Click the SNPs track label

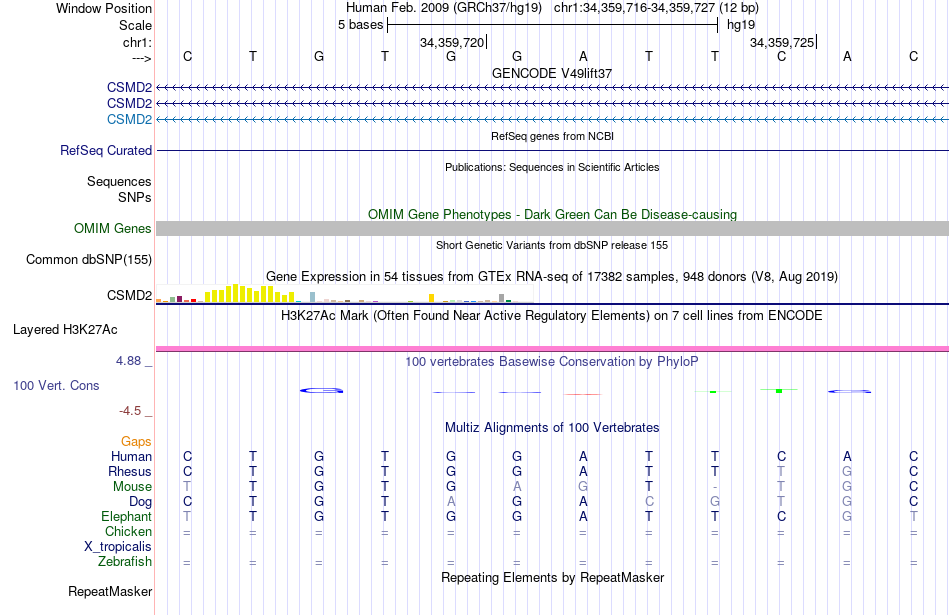pos(135,197)
